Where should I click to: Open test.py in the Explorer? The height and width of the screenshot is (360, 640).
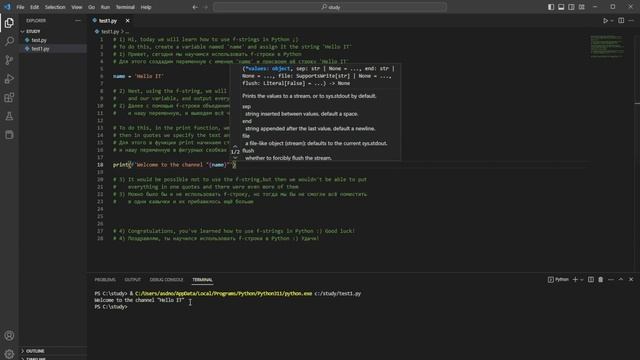tap(39, 40)
